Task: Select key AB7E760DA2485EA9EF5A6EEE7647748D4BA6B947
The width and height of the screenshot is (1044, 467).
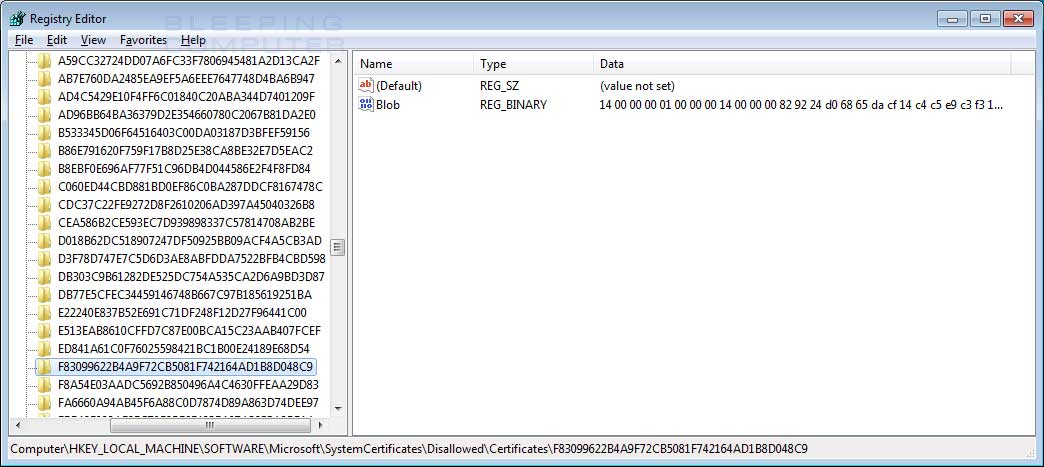Action: 186,79
